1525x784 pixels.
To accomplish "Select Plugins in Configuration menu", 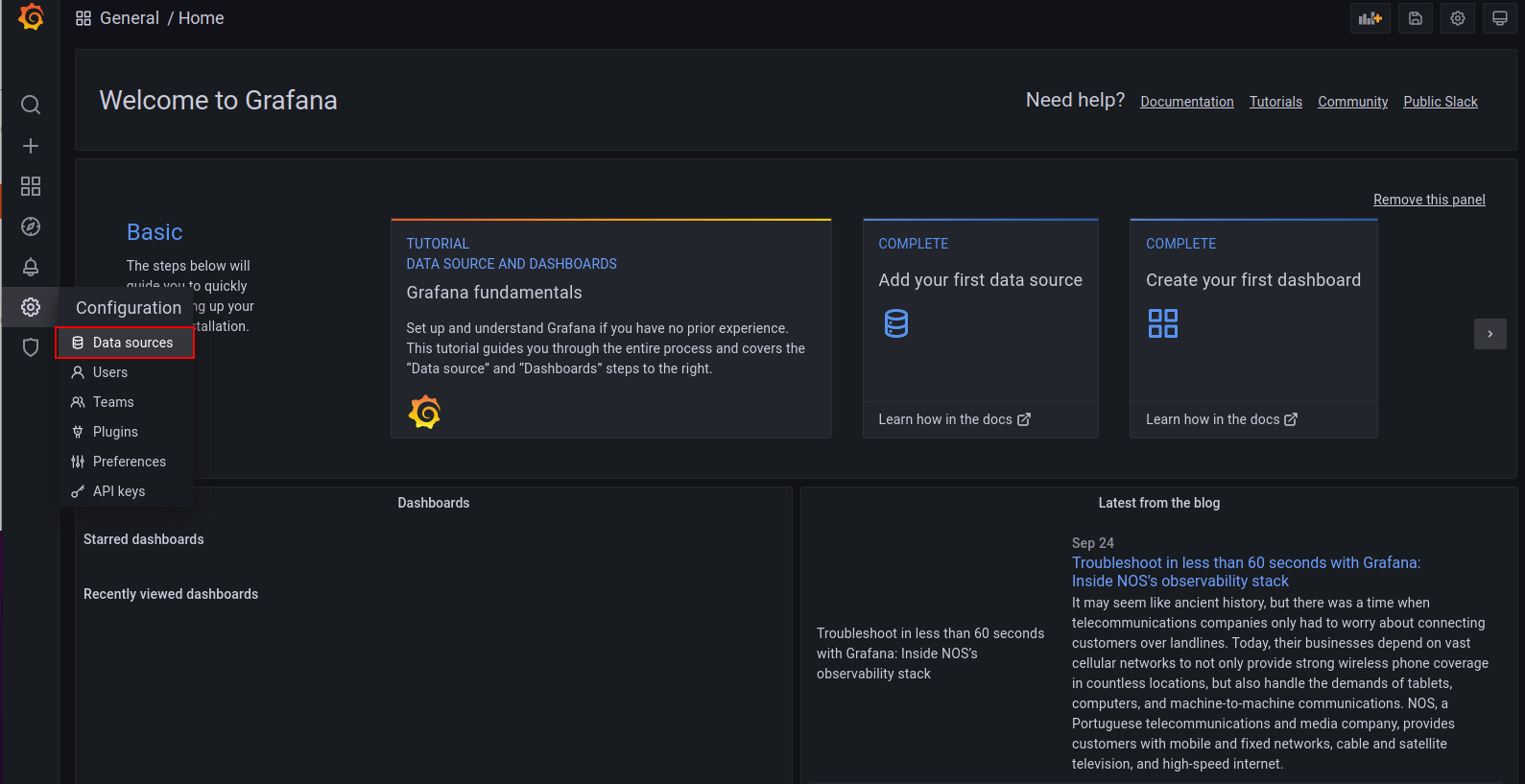I will (x=125, y=432).
